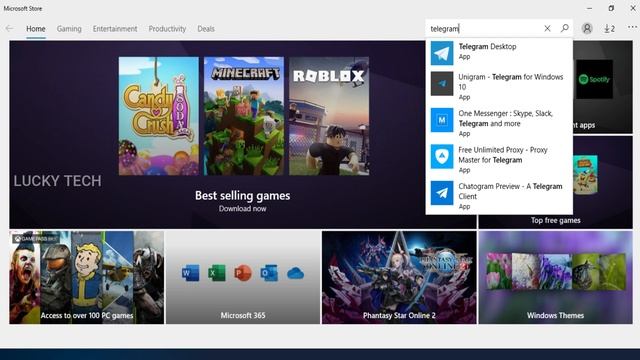The height and width of the screenshot is (360, 640).
Task: Select the Telegram Desktop suggestion
Action: pos(499,53)
